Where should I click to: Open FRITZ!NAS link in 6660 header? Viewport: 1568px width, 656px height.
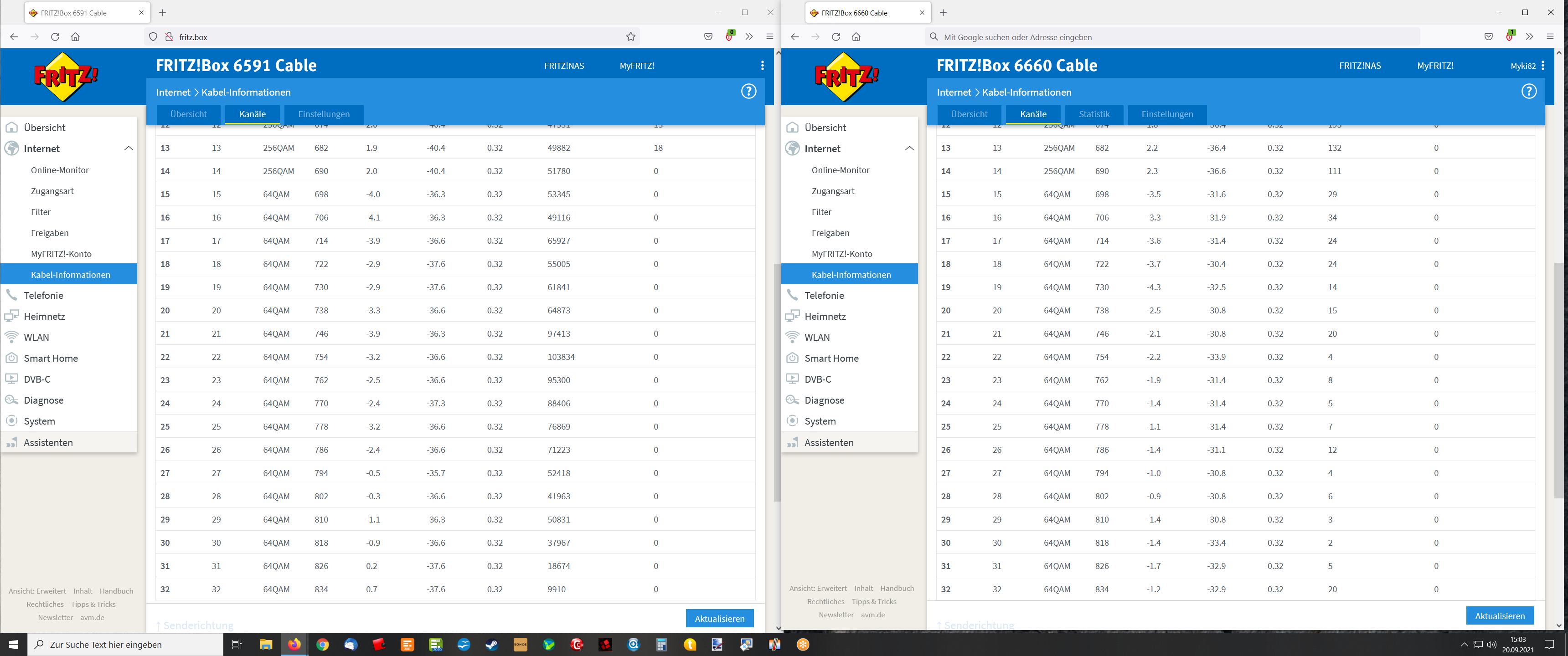1360,66
